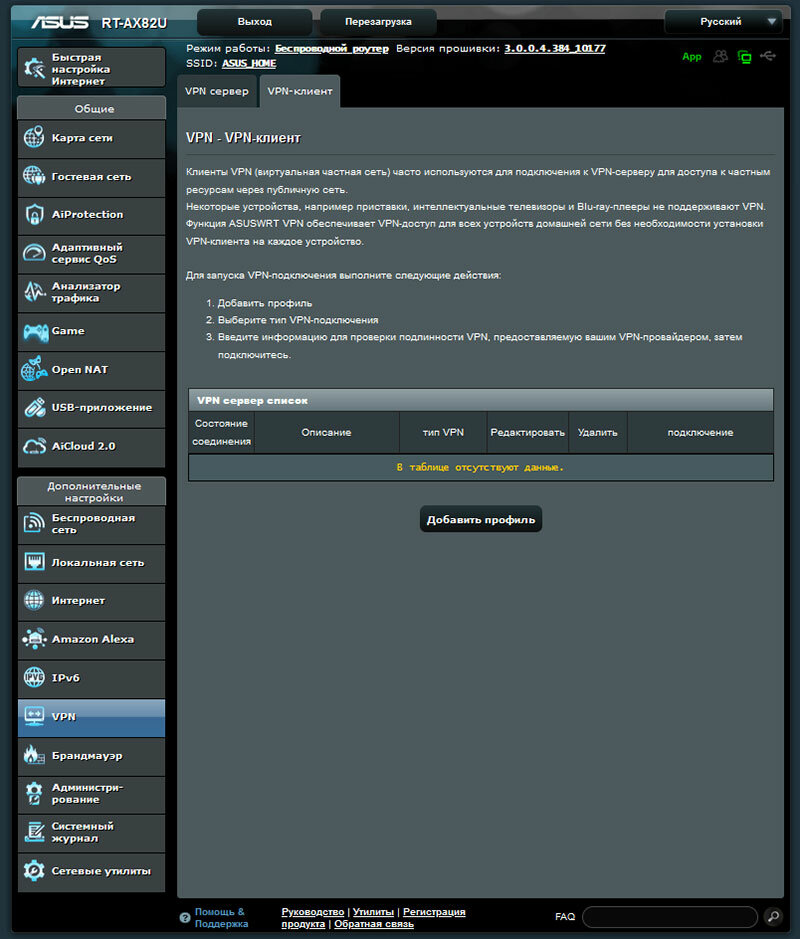Click the VPN monitor icon in sidebar

[x=34, y=716]
